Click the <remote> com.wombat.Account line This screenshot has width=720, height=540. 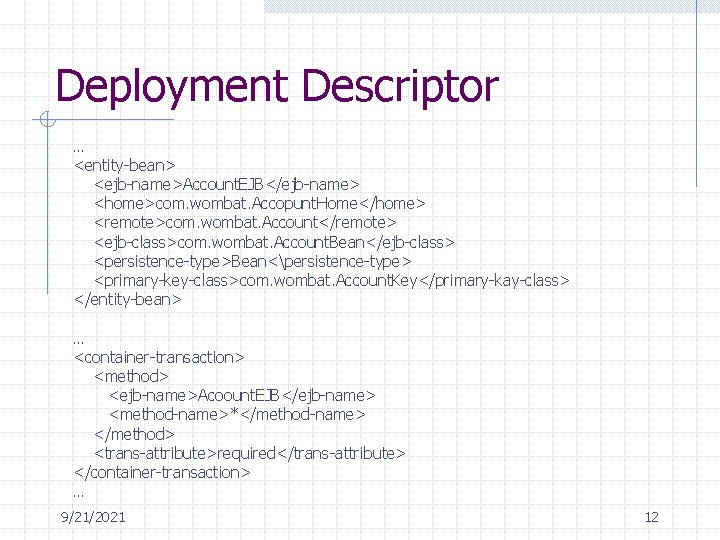(x=245, y=223)
